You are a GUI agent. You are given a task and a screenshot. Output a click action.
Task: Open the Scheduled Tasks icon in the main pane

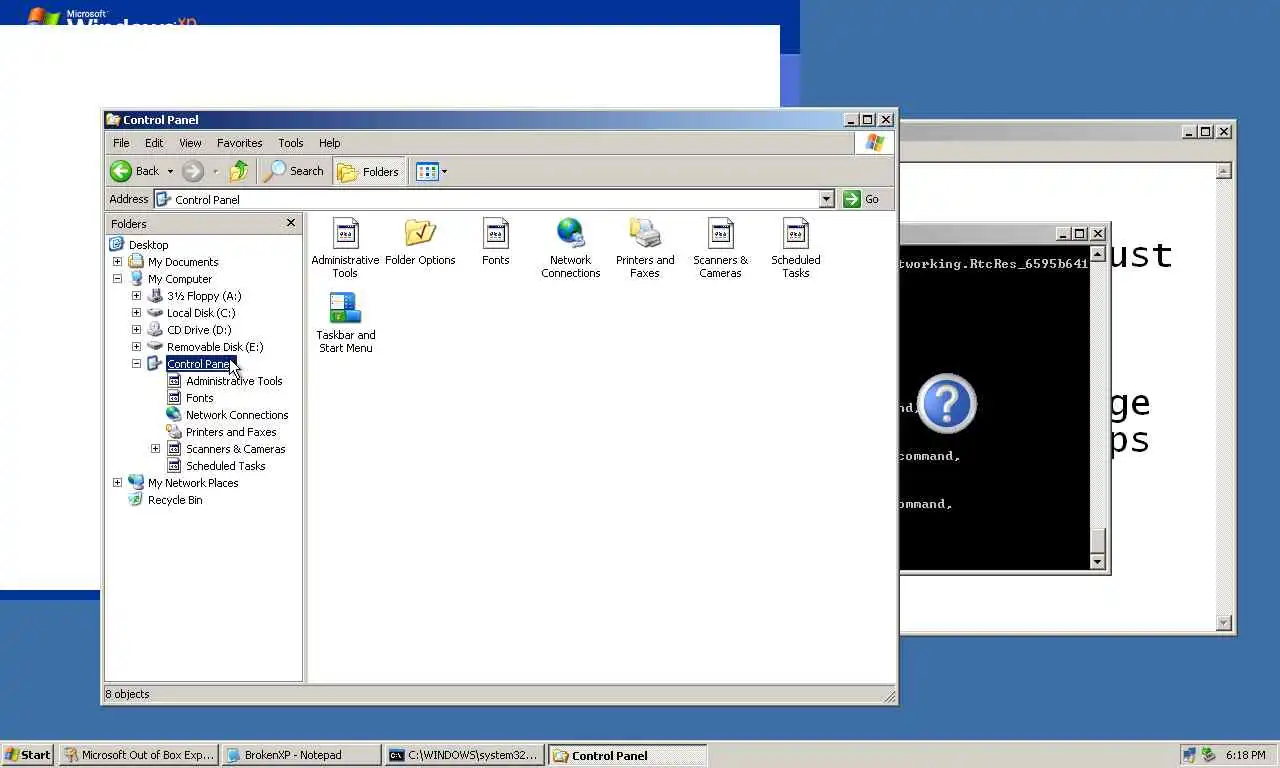point(796,248)
